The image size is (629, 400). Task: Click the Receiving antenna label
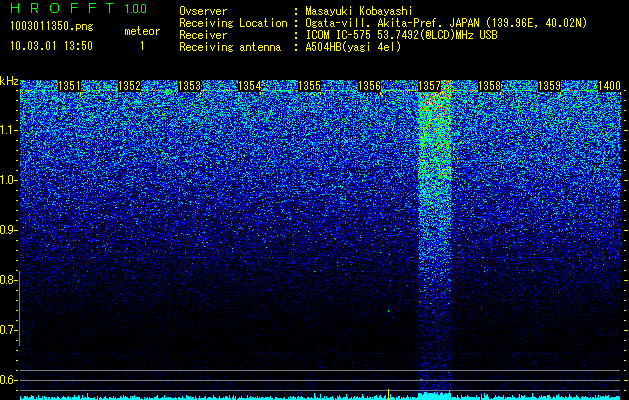[230, 47]
